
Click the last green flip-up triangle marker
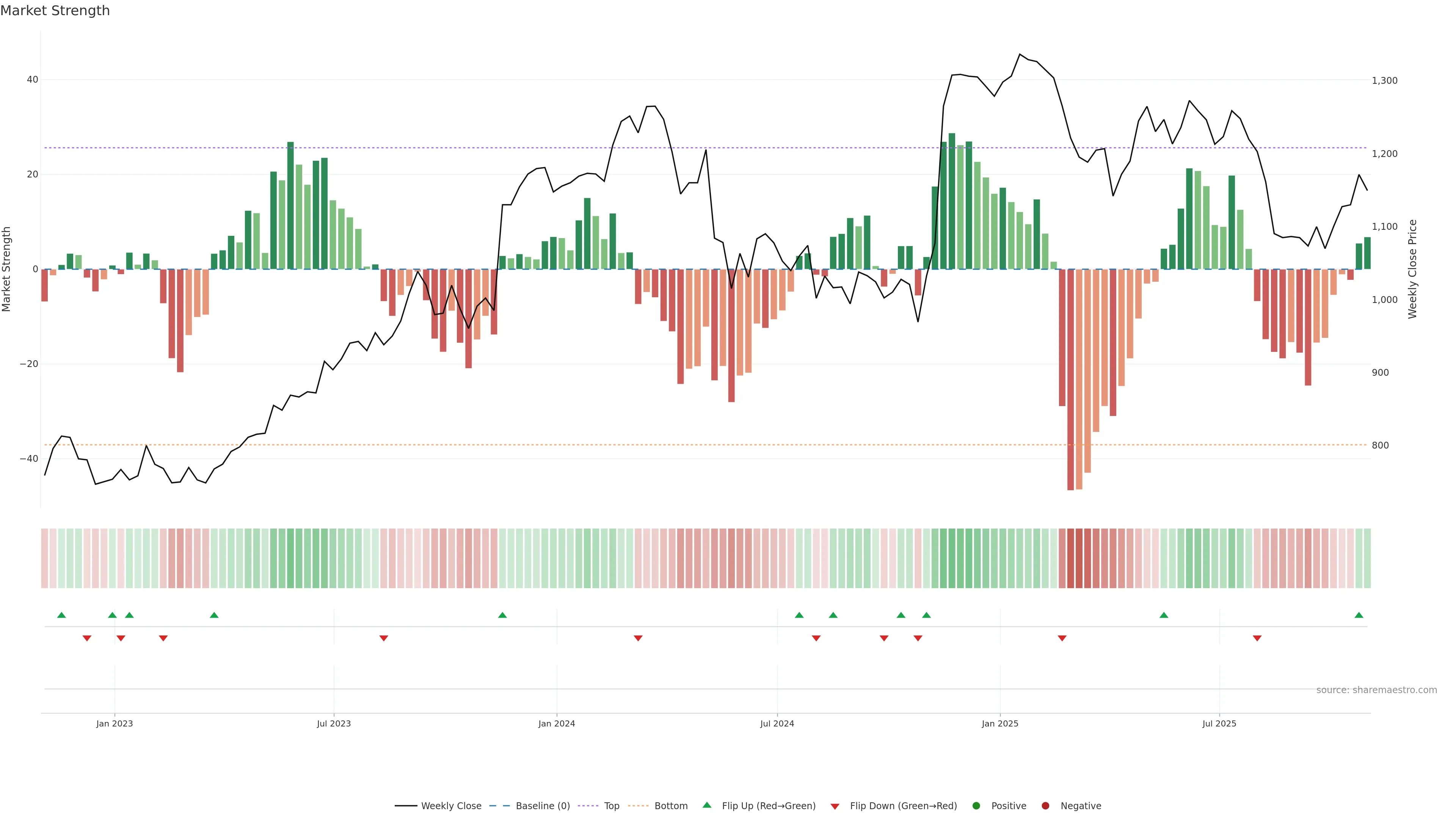click(x=1359, y=615)
